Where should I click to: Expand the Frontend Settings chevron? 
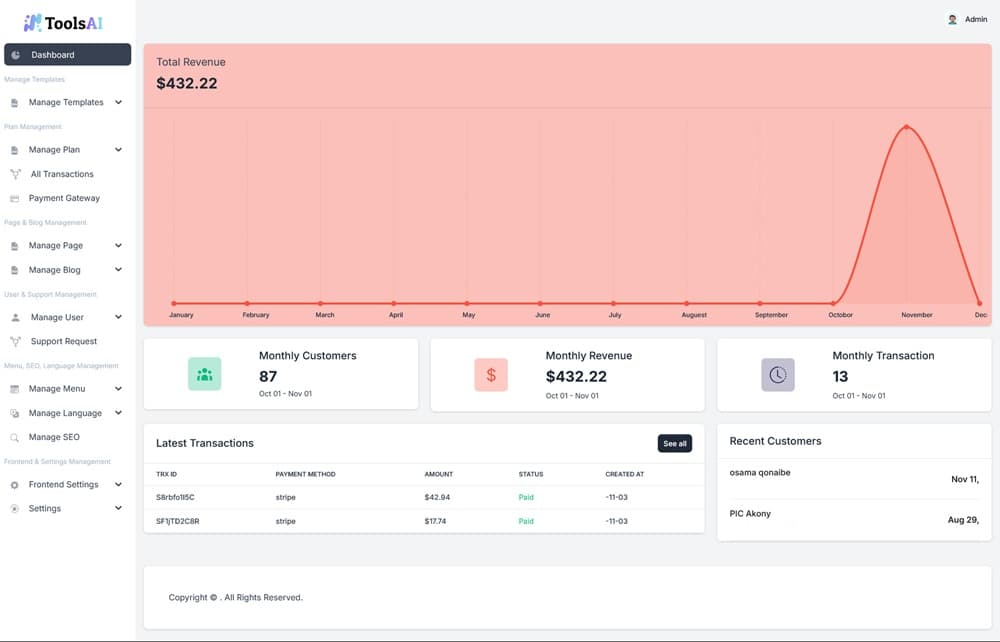click(118, 484)
